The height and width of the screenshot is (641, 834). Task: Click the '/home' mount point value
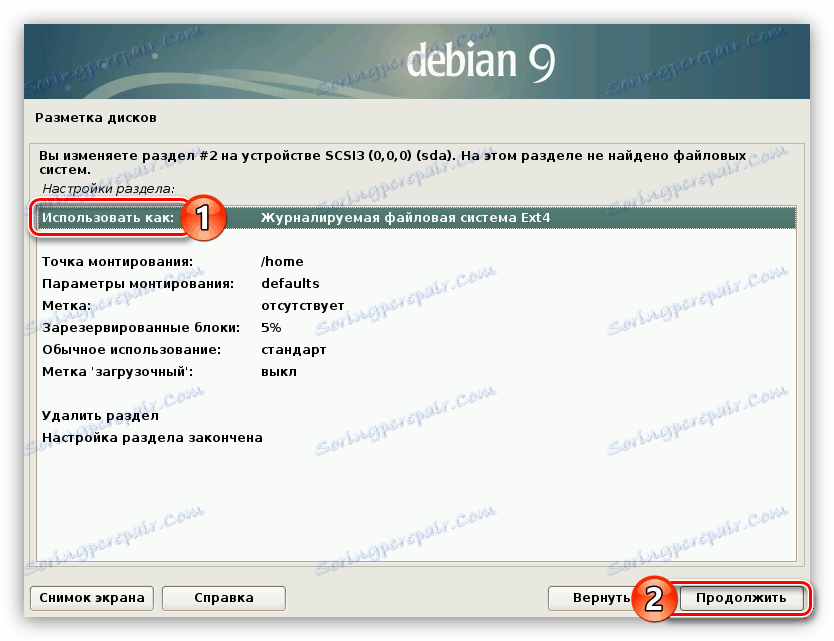pos(282,262)
